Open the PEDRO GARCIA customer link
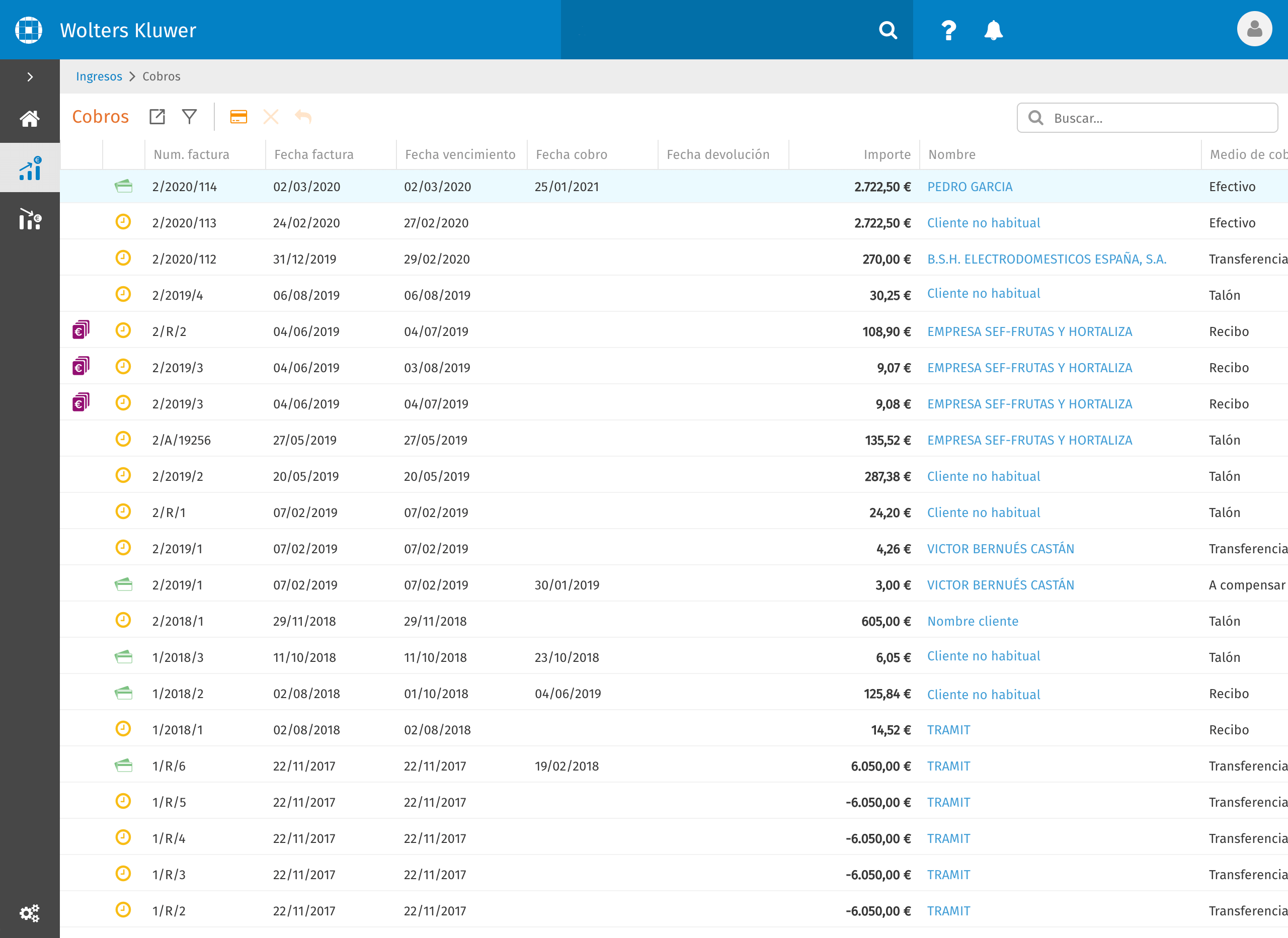The width and height of the screenshot is (1288, 938). click(970, 187)
